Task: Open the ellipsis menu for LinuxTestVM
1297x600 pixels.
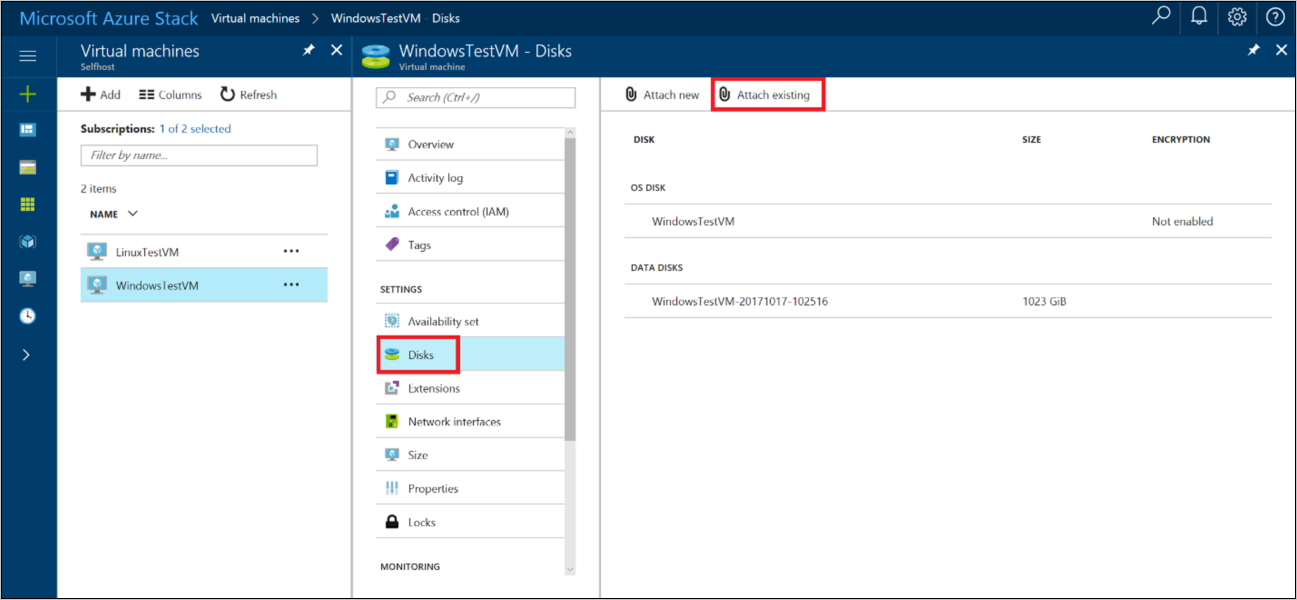Action: coord(291,249)
